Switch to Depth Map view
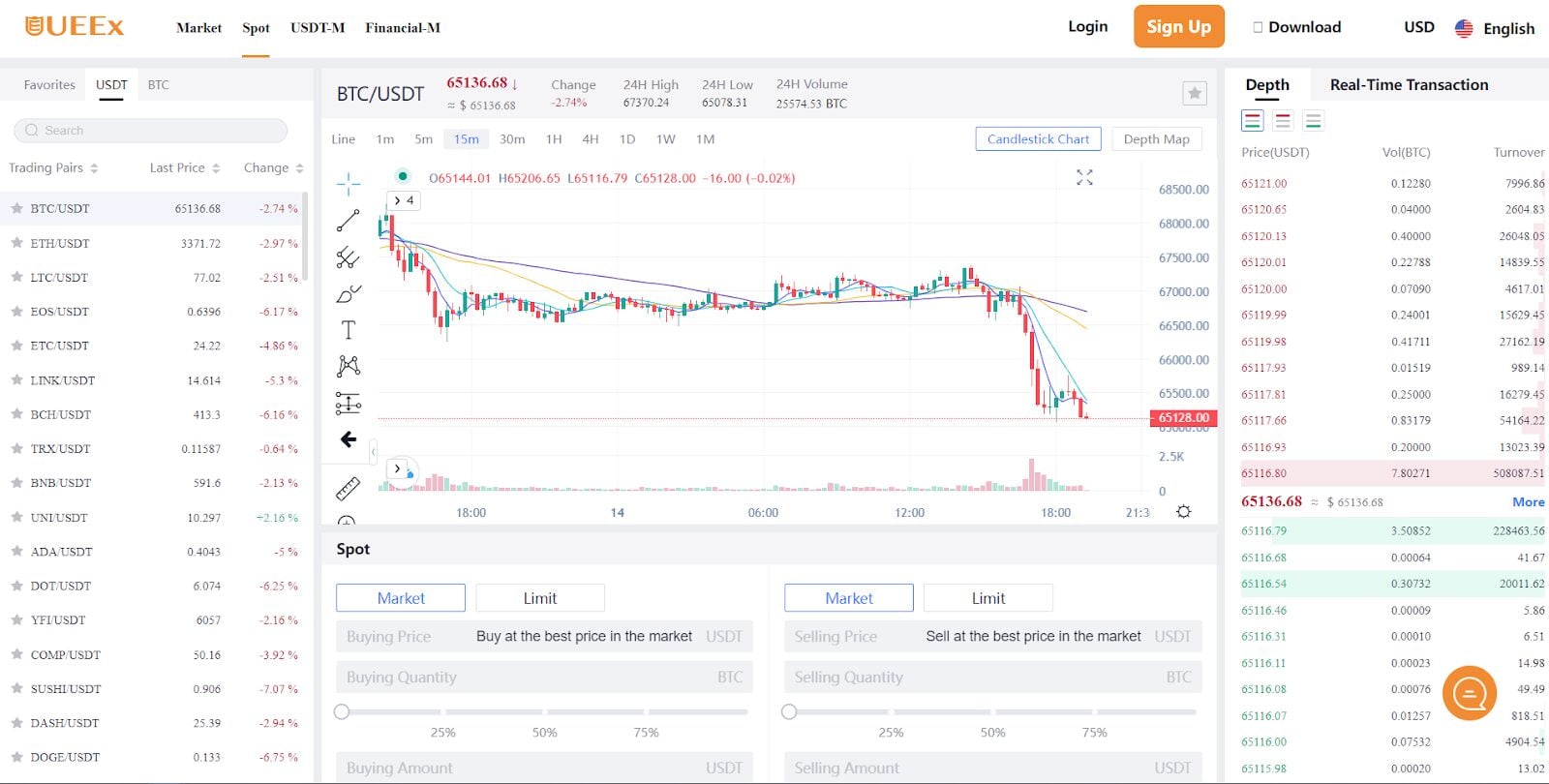 click(x=1157, y=139)
